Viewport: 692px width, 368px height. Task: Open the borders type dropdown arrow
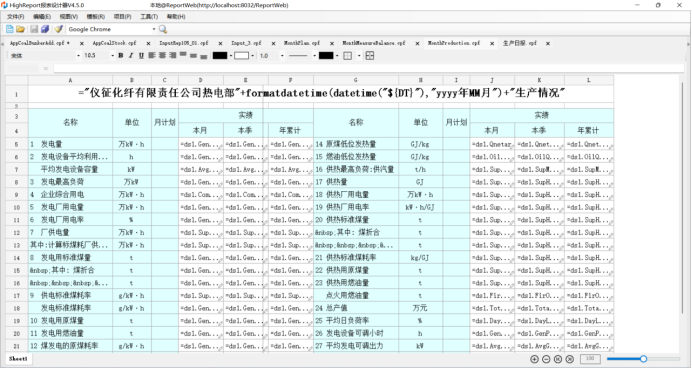(359, 56)
